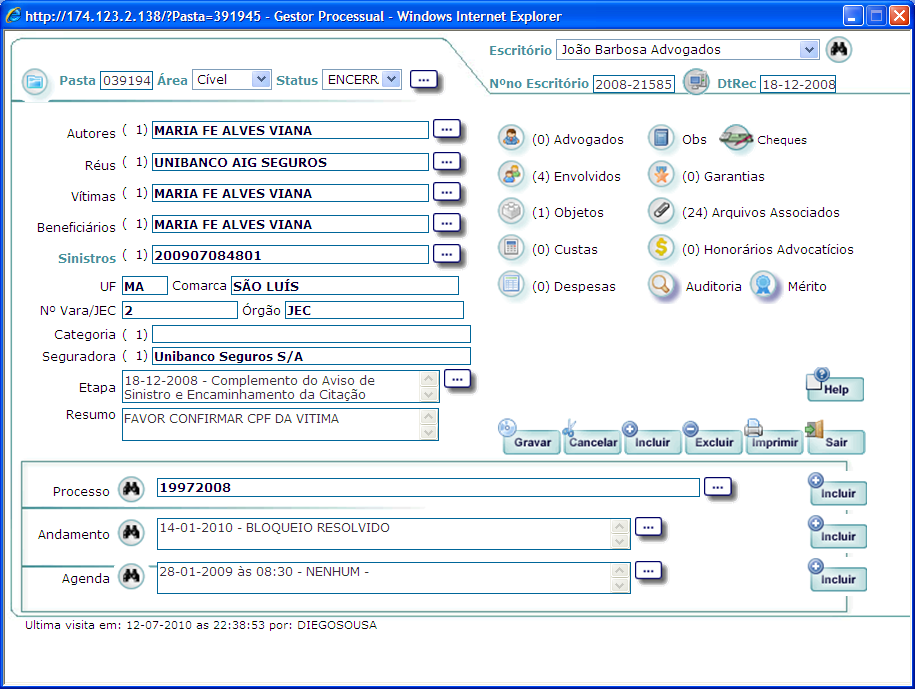
Task: Open the ellipsis button beside Autores
Action: pos(447,130)
